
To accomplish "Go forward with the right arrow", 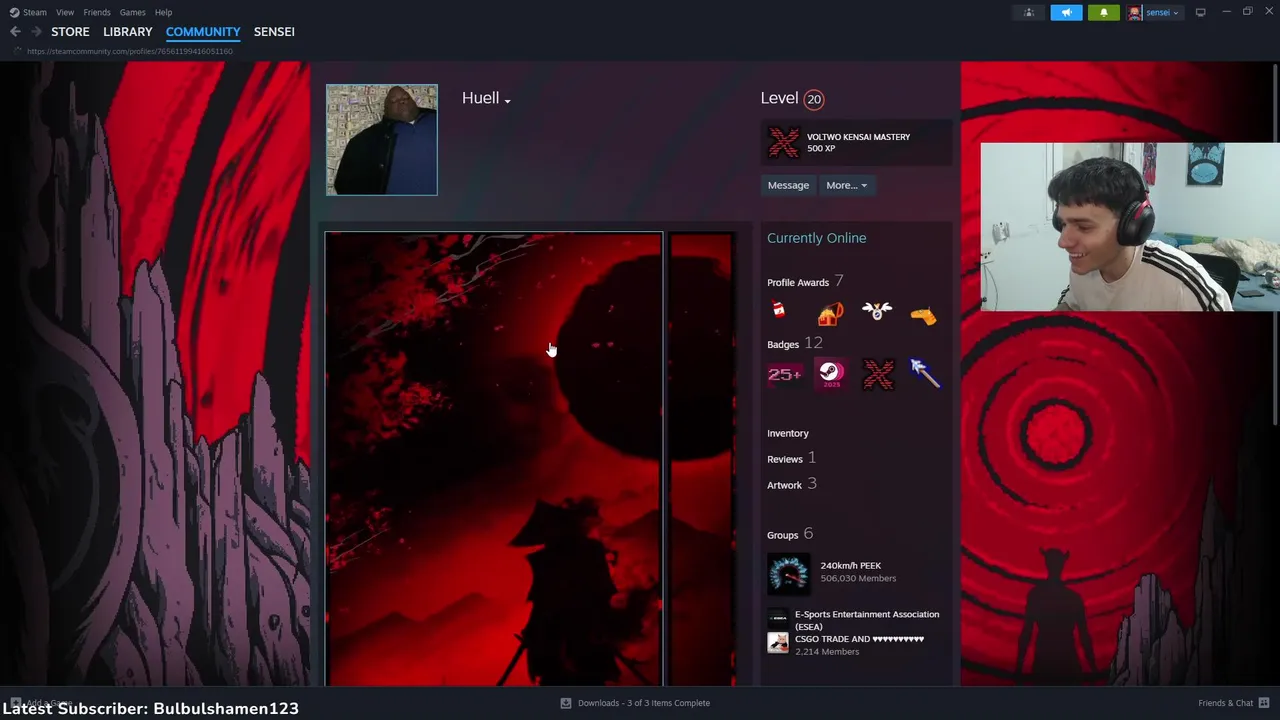I will 36,32.
